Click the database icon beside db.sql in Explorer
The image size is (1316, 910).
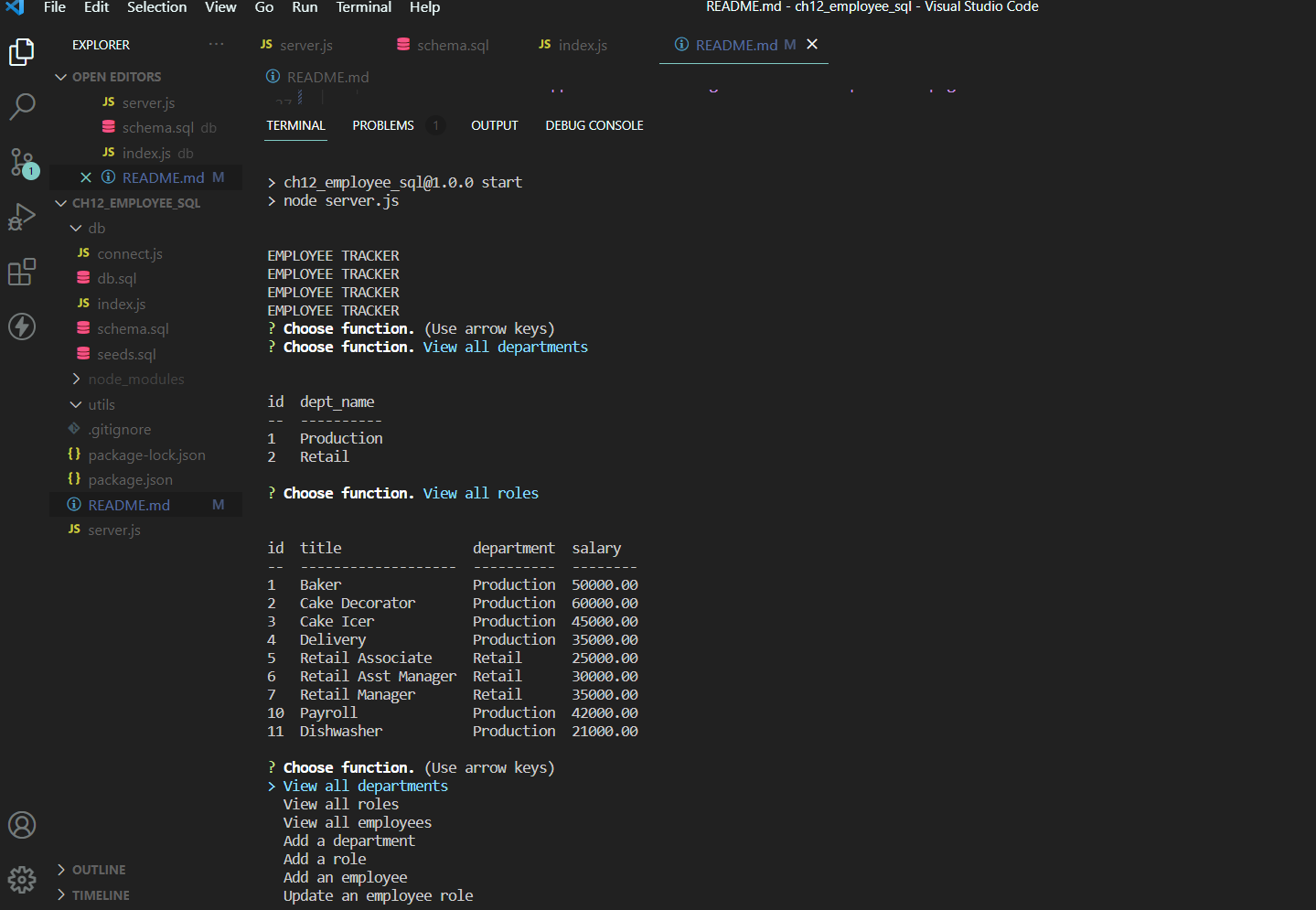click(81, 278)
